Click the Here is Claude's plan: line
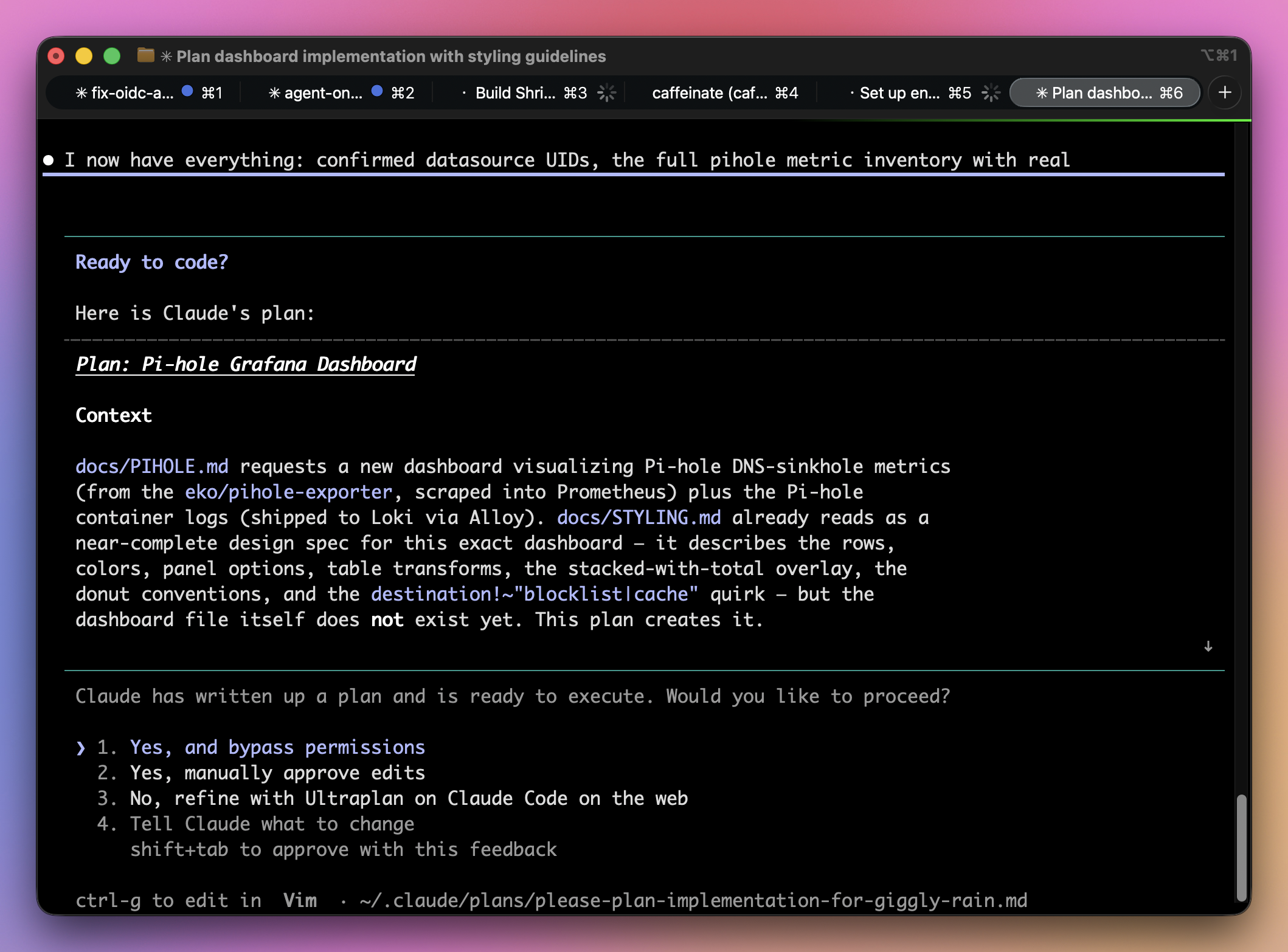1288x952 pixels. (x=195, y=313)
